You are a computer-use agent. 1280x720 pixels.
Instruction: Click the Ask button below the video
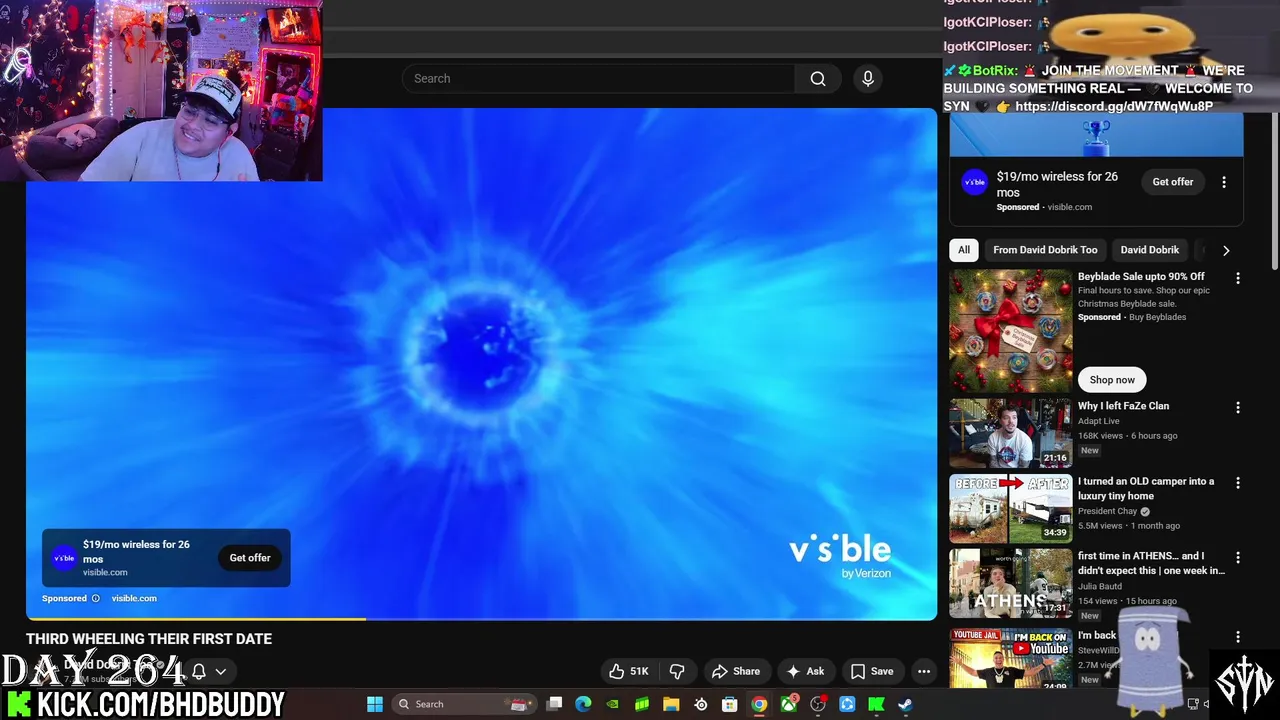805,672
